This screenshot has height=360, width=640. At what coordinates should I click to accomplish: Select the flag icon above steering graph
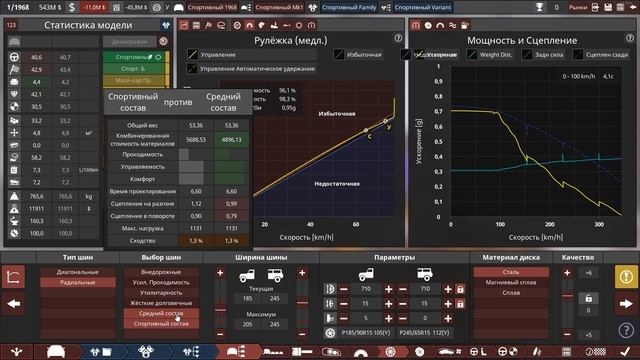(x=209, y=25)
